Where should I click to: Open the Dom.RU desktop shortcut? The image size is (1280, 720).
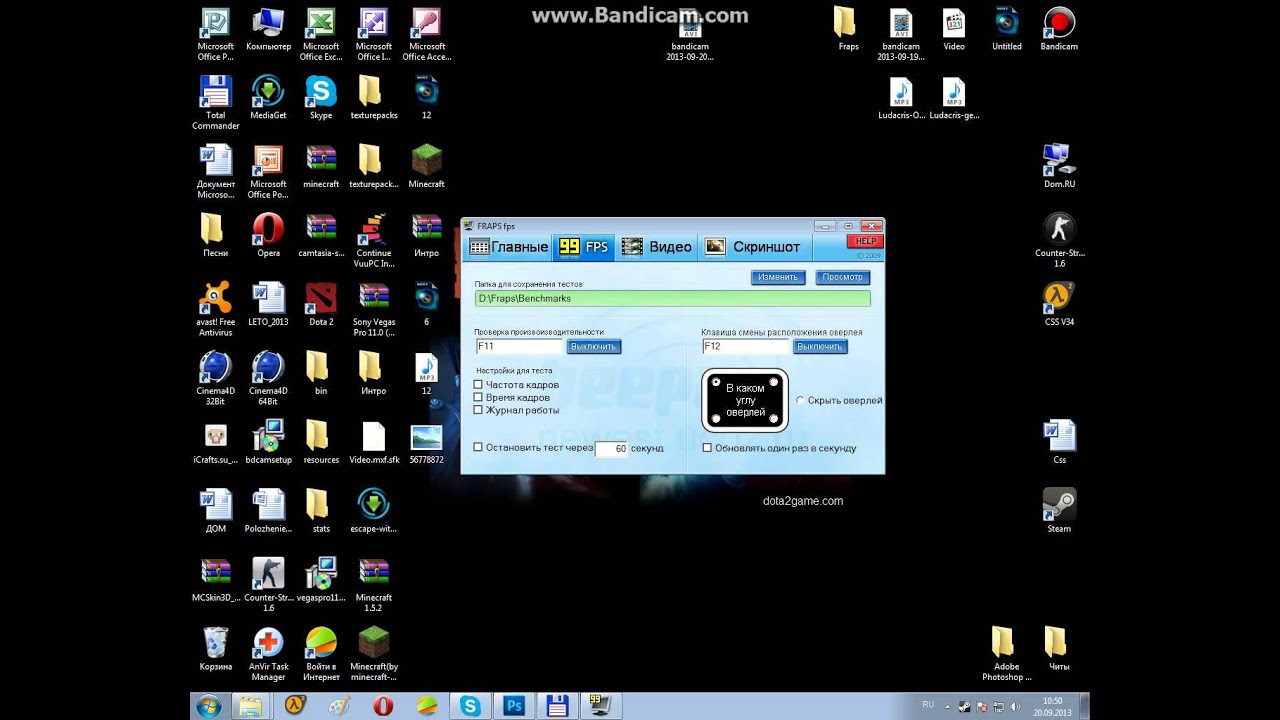[x=1059, y=166]
